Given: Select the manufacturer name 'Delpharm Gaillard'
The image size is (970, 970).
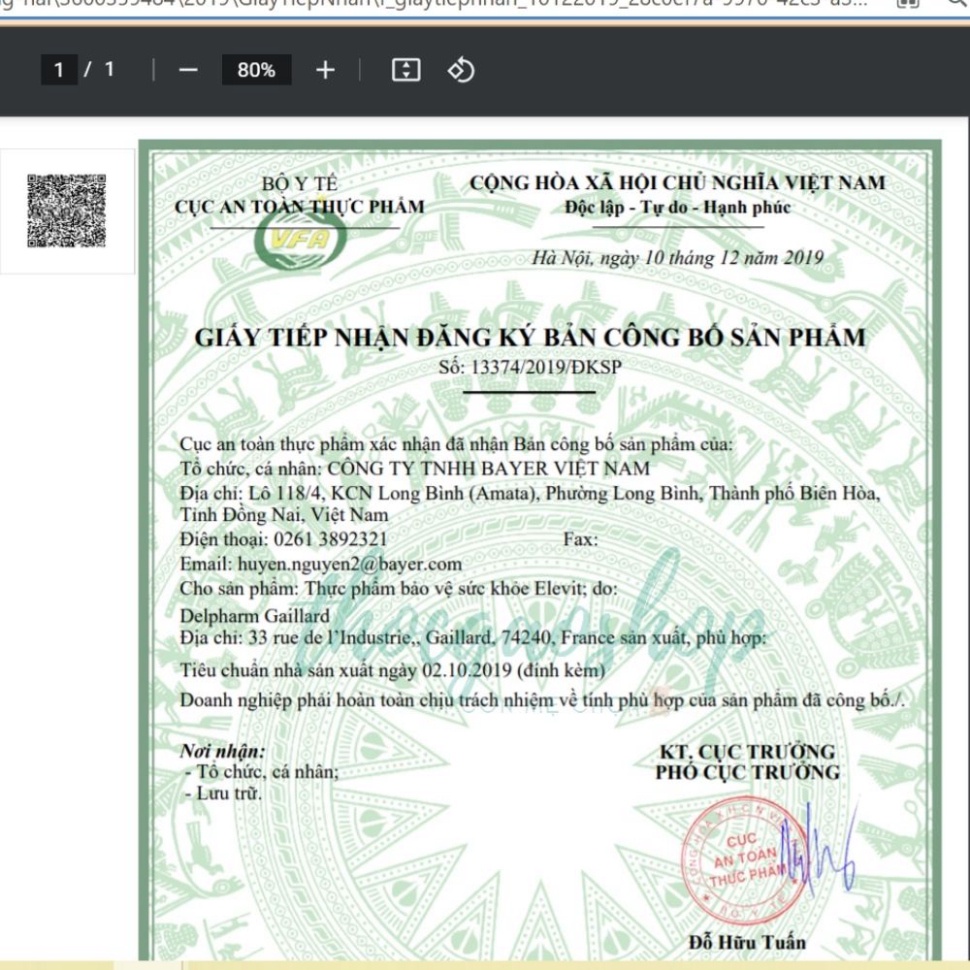Looking at the screenshot, I should coord(254,616).
